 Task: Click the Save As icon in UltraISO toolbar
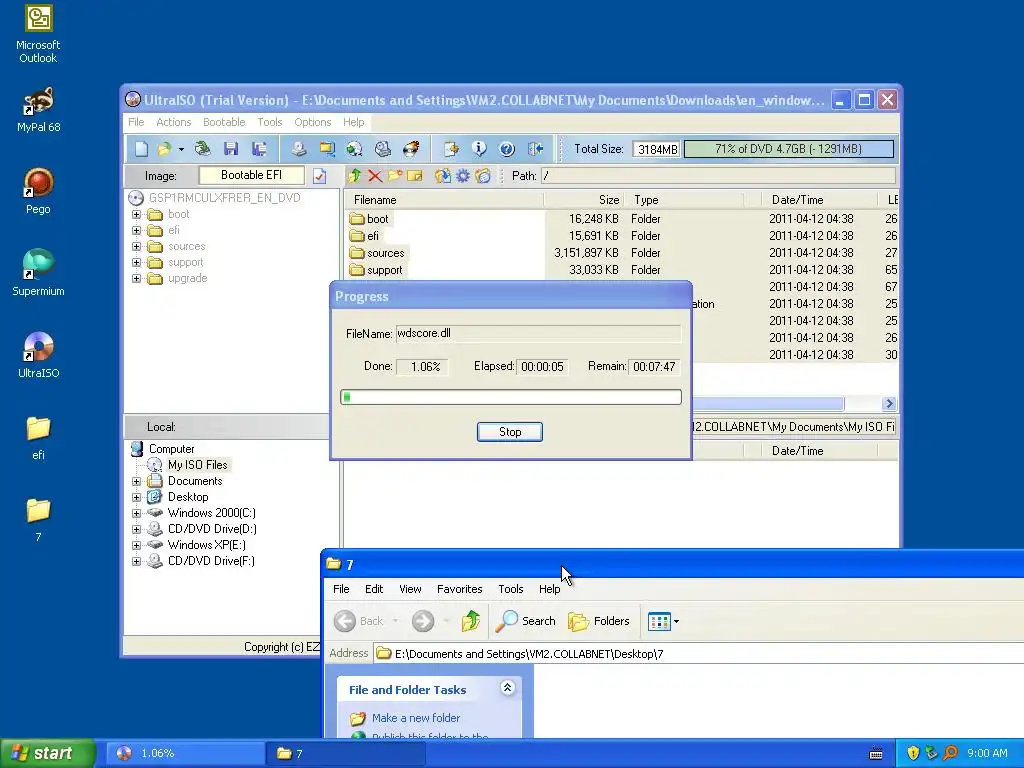[x=259, y=149]
